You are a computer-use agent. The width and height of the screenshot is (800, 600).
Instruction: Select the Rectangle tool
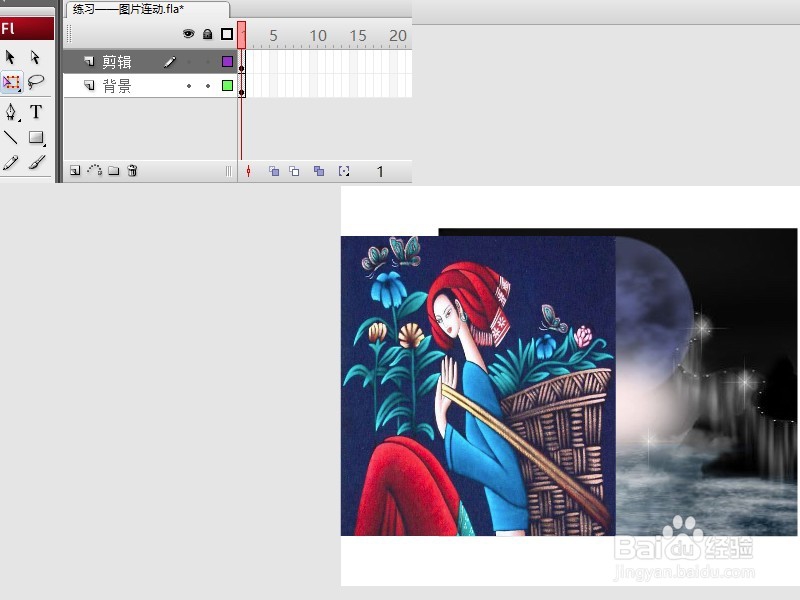(x=36, y=137)
